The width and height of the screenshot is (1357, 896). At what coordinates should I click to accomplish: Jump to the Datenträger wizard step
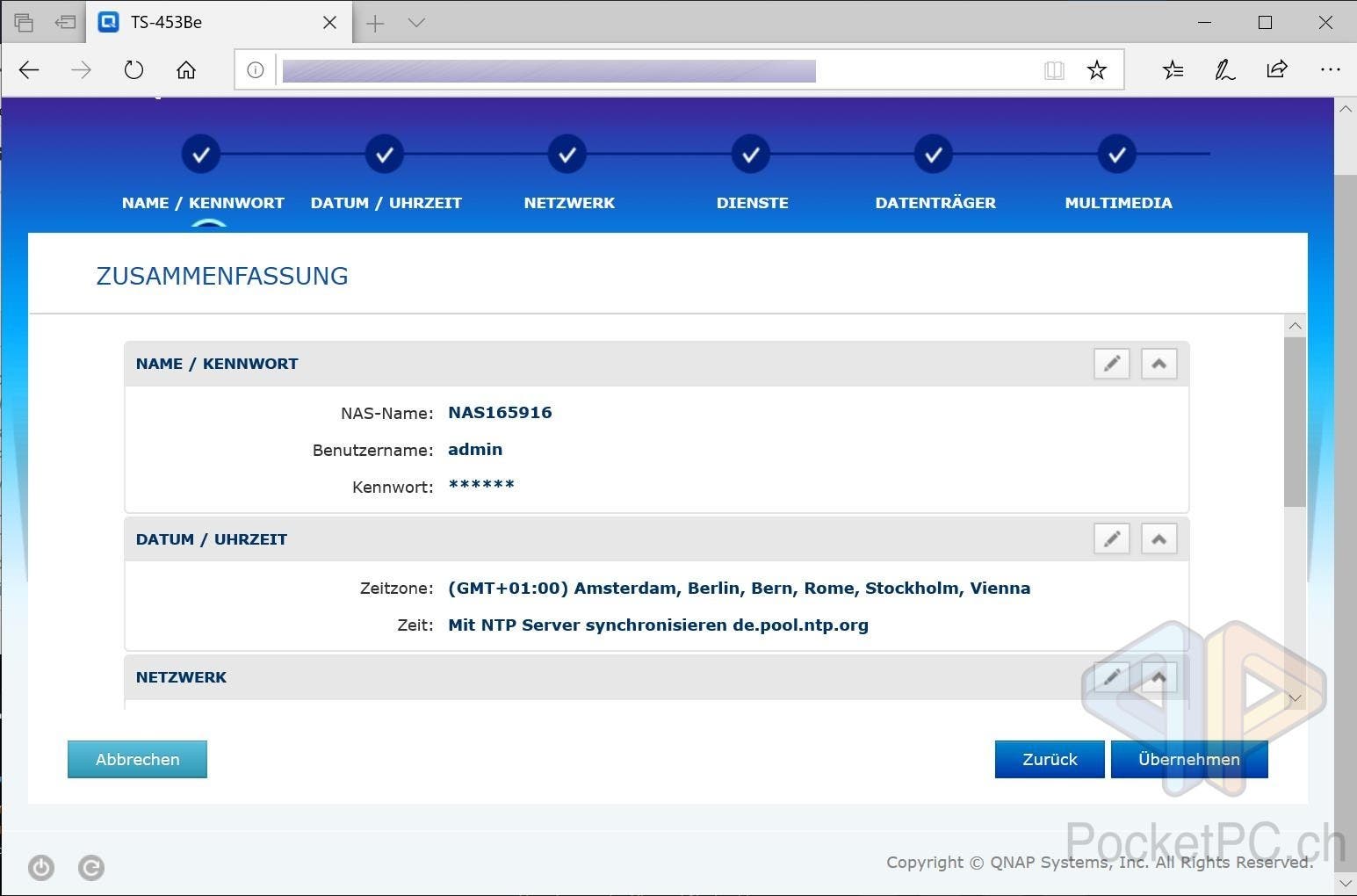pos(934,155)
